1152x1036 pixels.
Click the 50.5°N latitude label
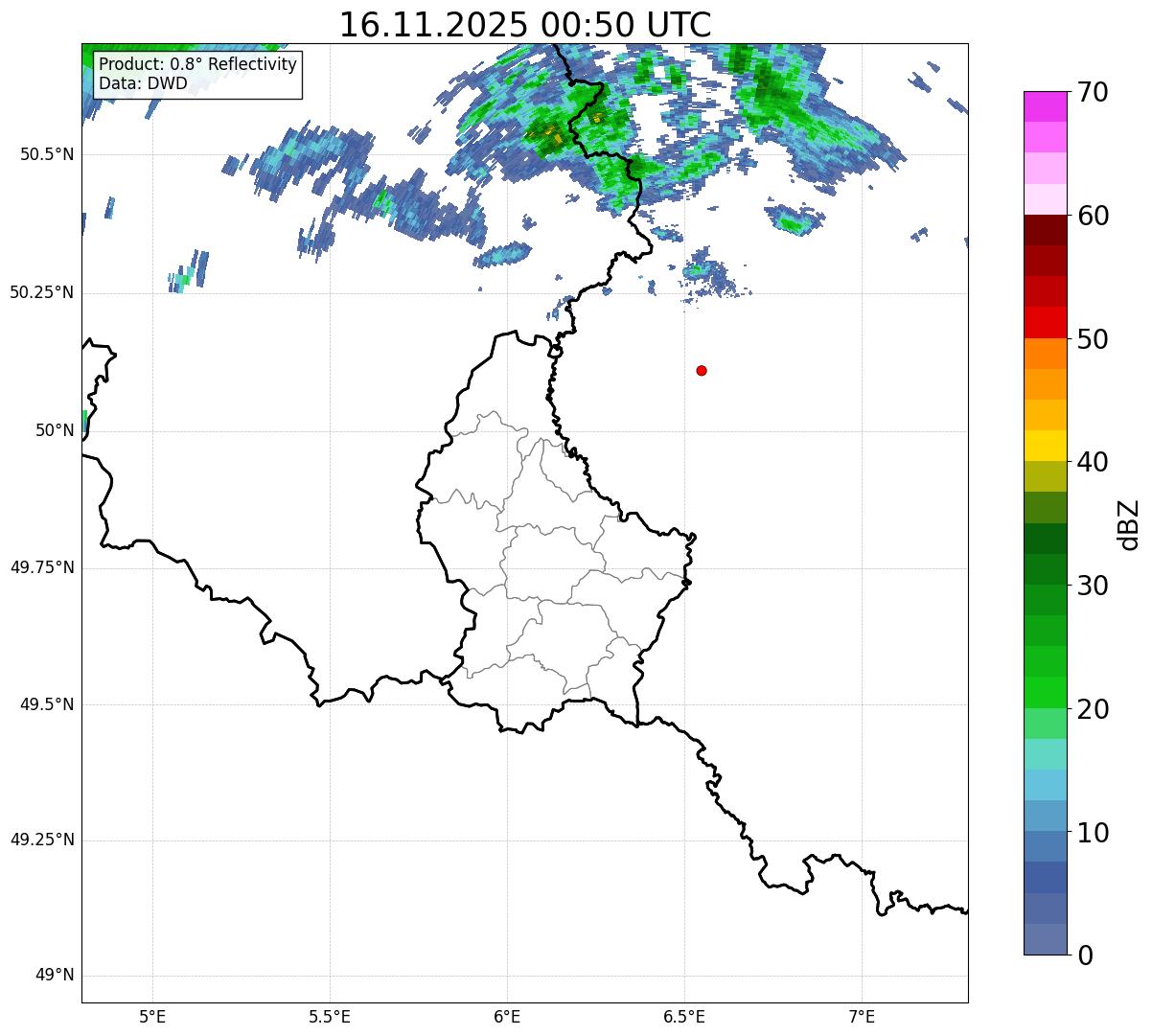47,154
